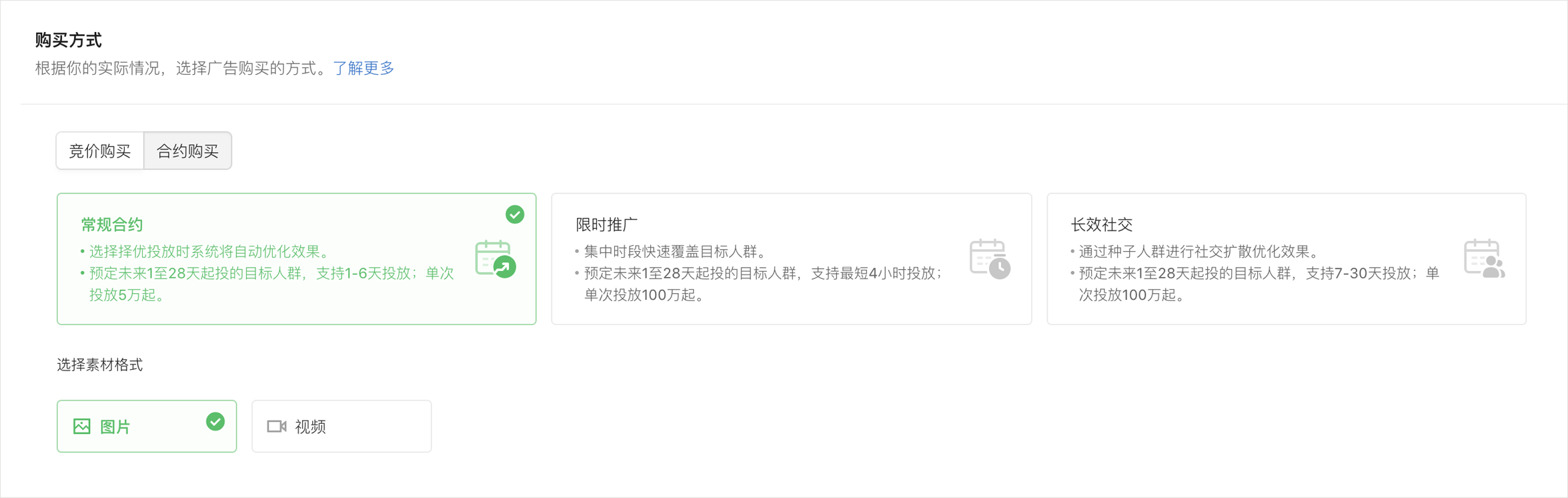This screenshot has height=498, width=1568.
Task: Choose 视频 material format
Action: tap(341, 427)
